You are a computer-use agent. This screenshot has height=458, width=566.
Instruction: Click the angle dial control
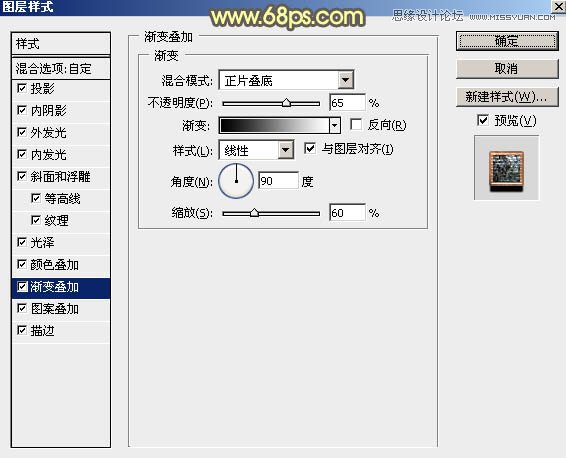point(236,181)
